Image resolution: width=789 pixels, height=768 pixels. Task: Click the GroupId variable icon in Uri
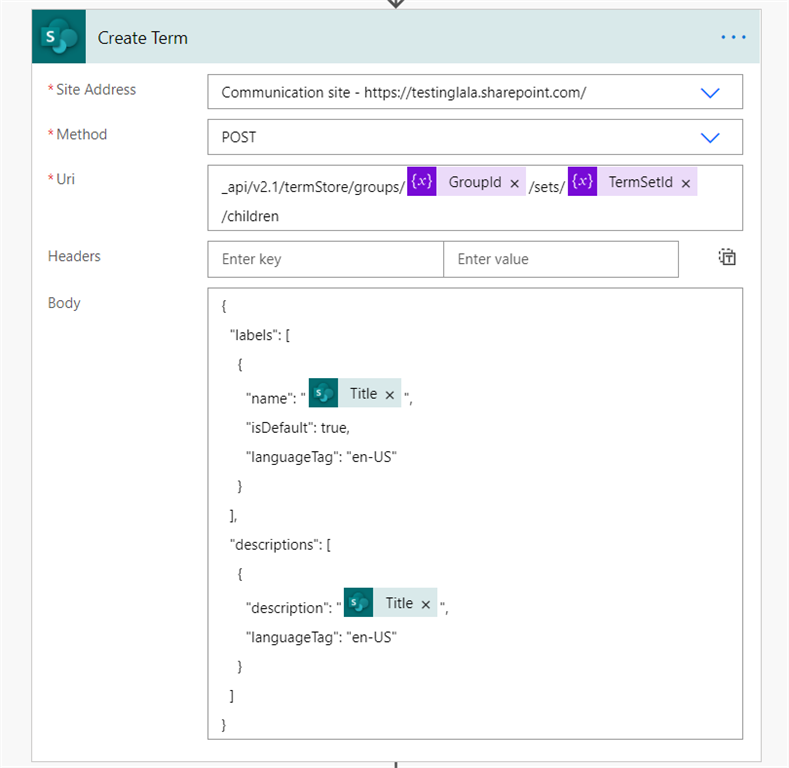pyautogui.click(x=422, y=181)
